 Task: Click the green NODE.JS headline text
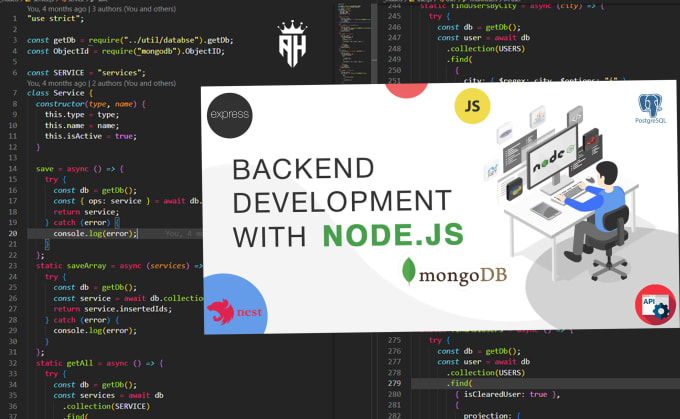click(x=393, y=235)
